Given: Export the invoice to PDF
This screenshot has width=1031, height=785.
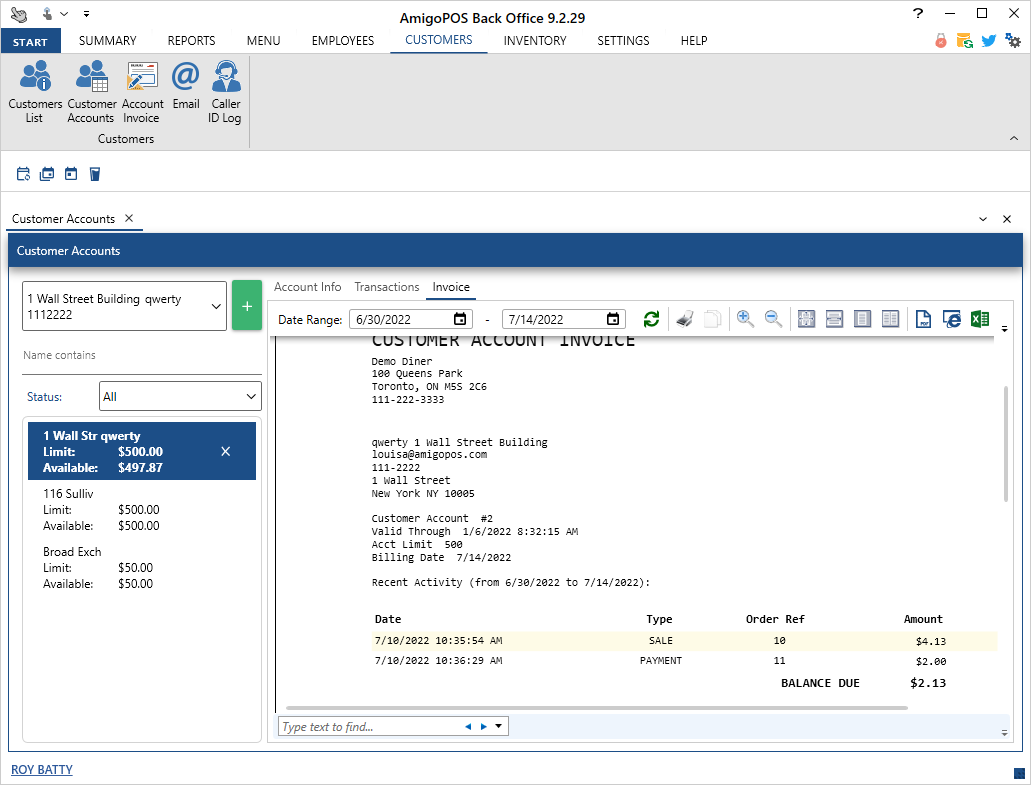Looking at the screenshot, I should (924, 319).
